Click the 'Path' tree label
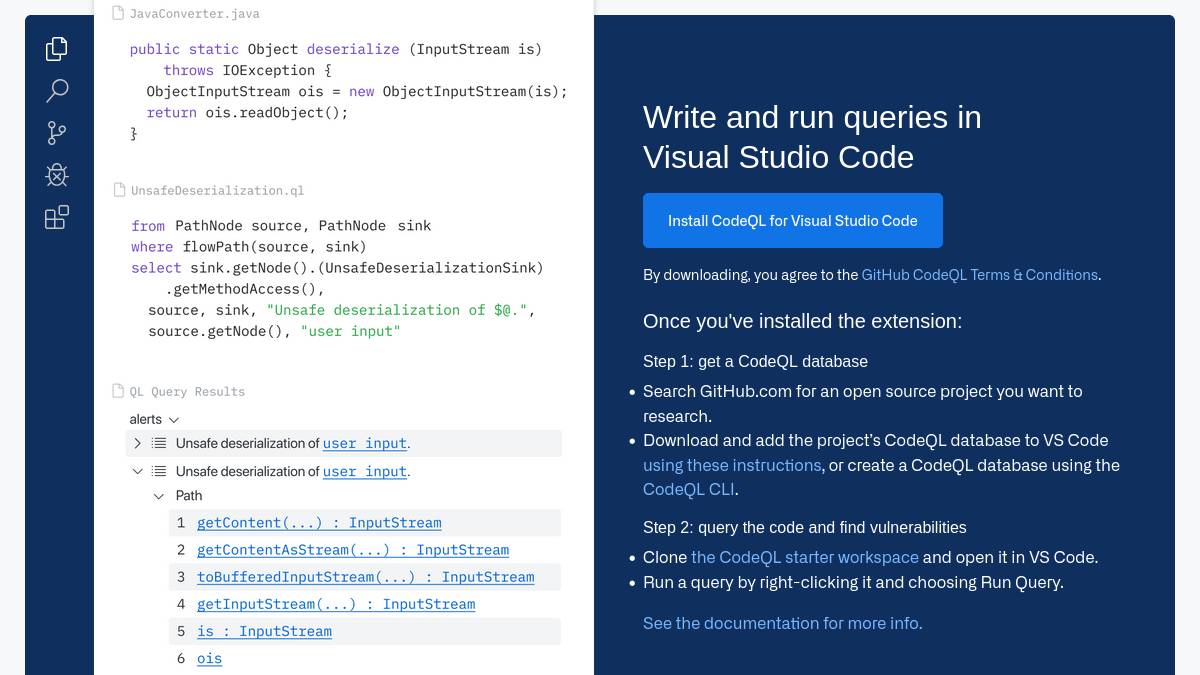This screenshot has width=1200, height=675. 189,496
